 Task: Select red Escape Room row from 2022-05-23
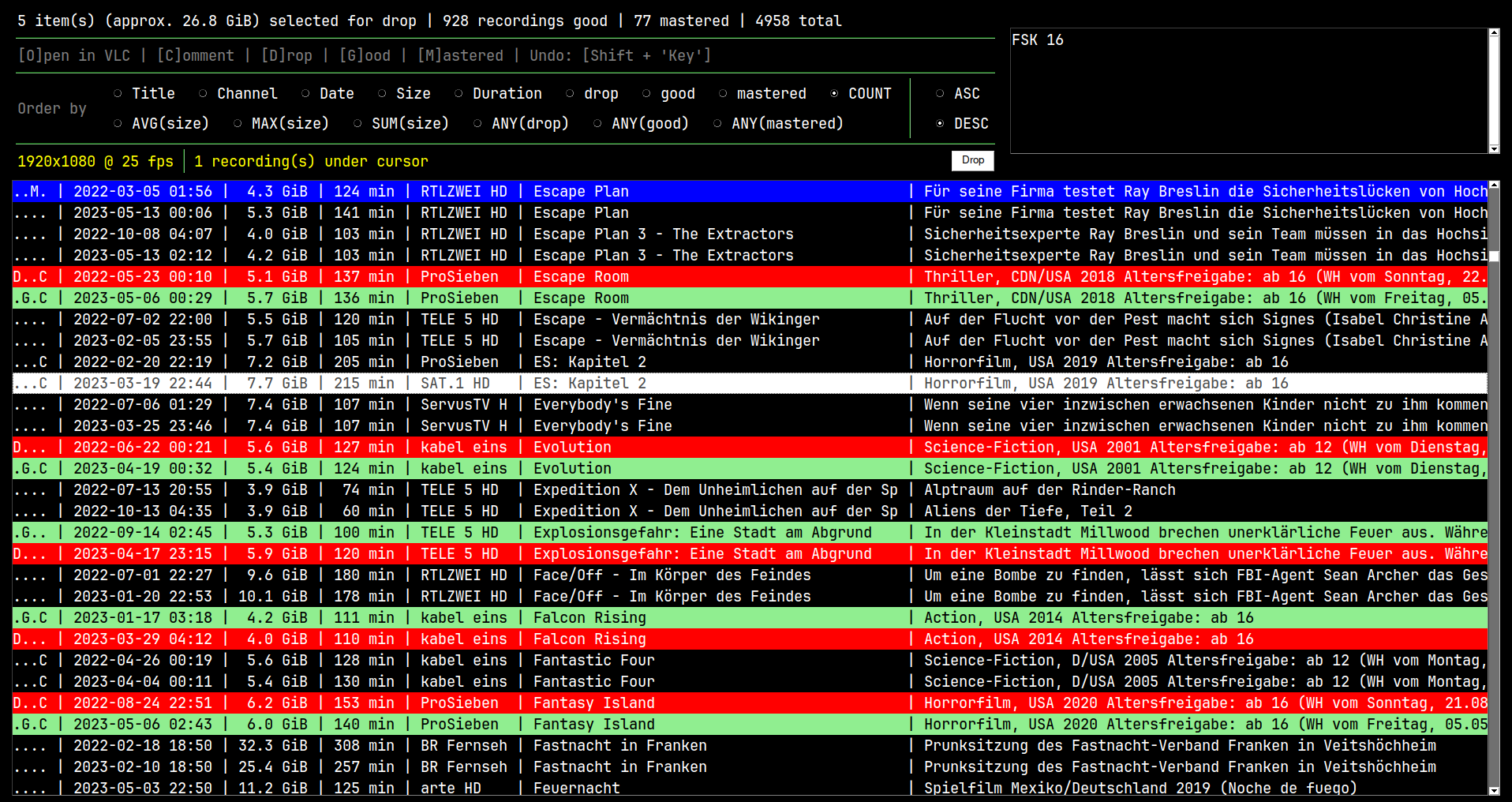point(750,276)
